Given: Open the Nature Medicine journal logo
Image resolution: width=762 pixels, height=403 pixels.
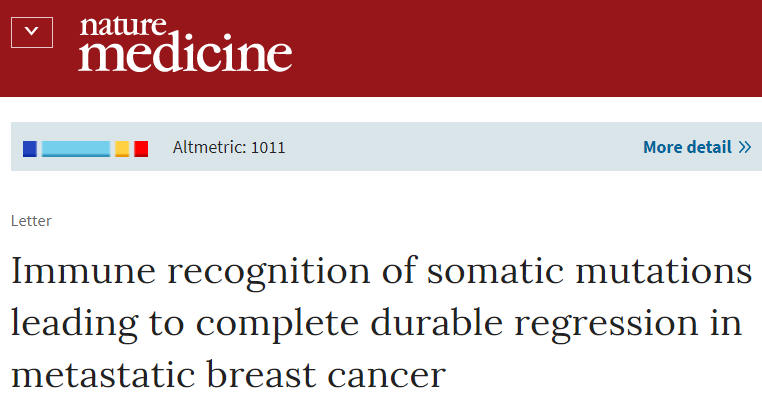Looking at the screenshot, I should click(x=185, y=44).
